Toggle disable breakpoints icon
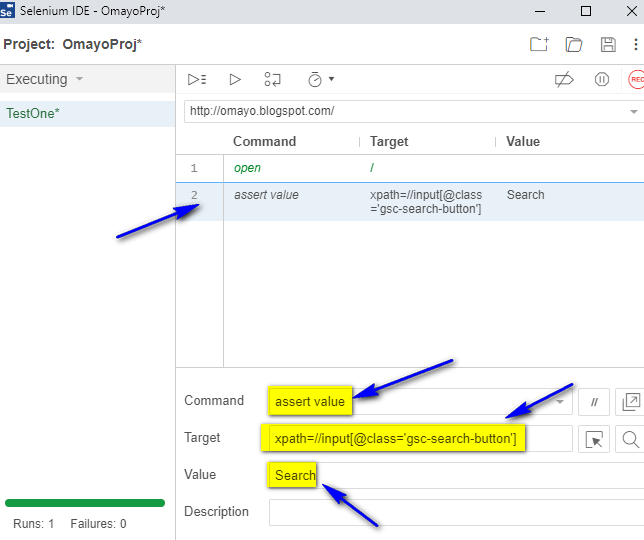644x540 pixels. [x=564, y=79]
